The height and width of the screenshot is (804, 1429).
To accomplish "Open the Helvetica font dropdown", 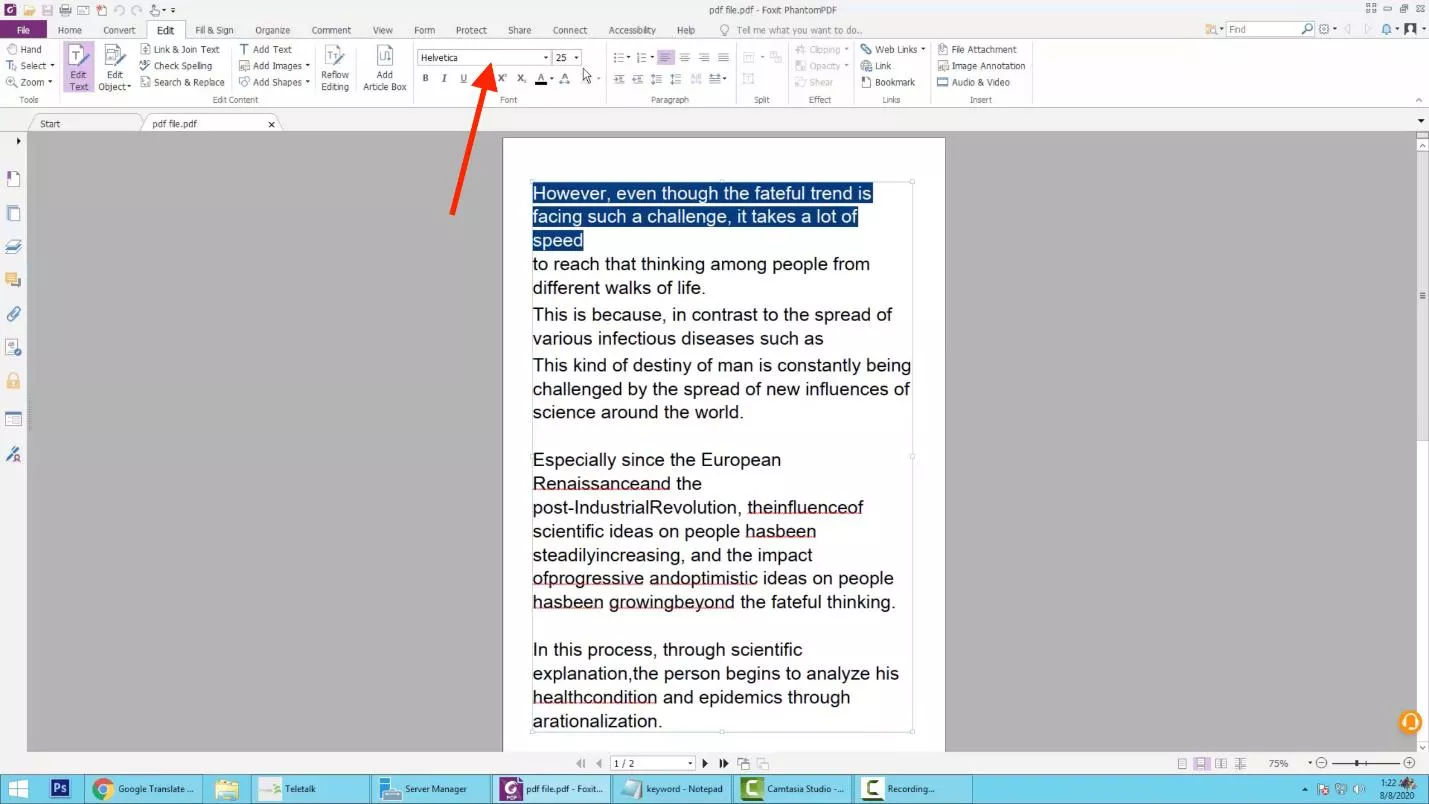I will (544, 56).
